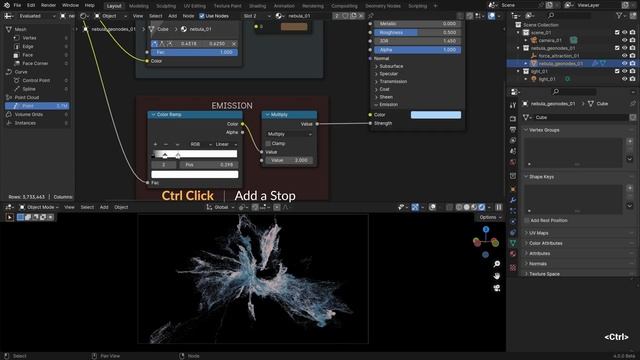
Task: Open the Edit menu
Action: tap(31, 5)
